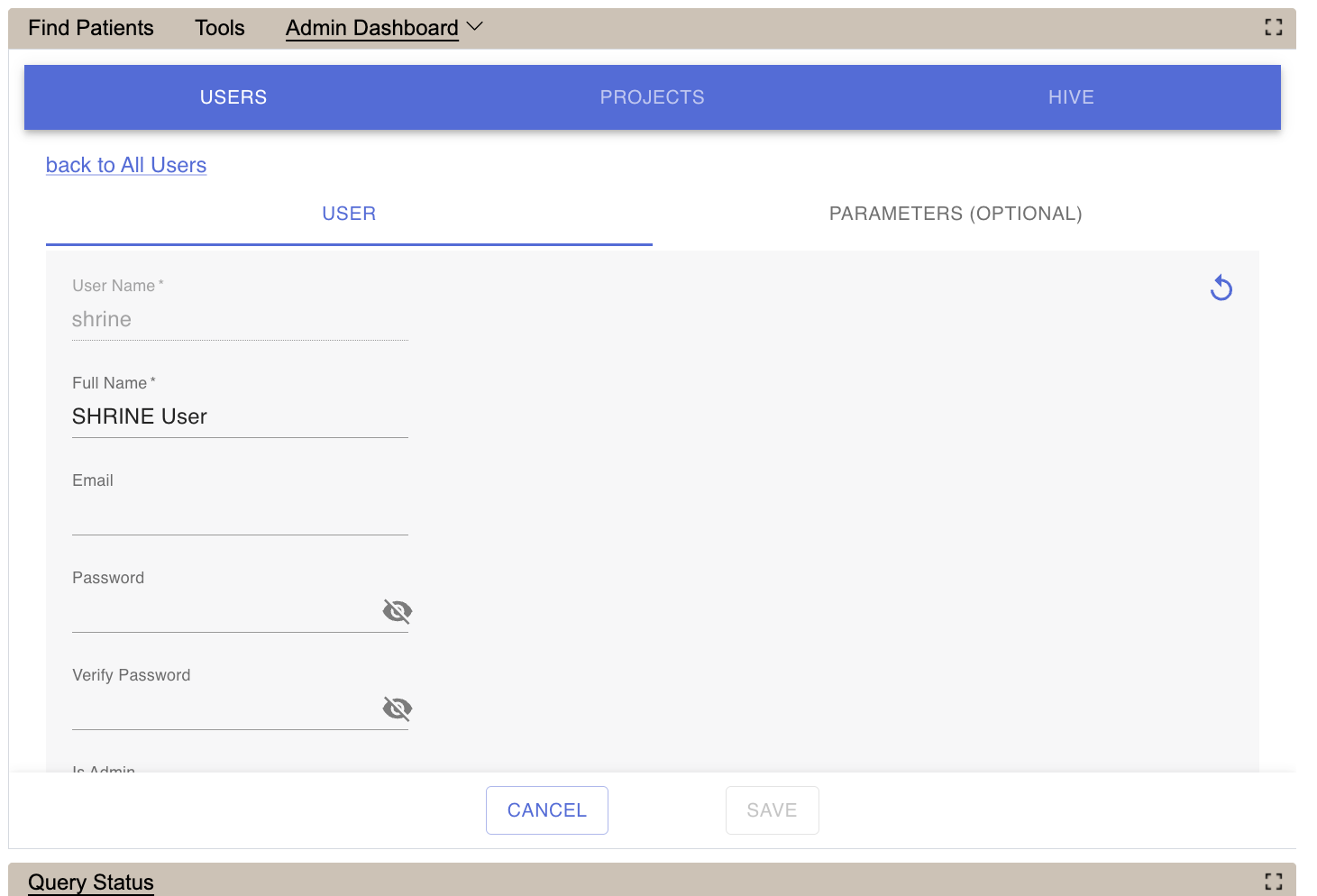Open the Parameters (Optional) tab
Viewport: 1317px width, 896px height.
point(955,214)
